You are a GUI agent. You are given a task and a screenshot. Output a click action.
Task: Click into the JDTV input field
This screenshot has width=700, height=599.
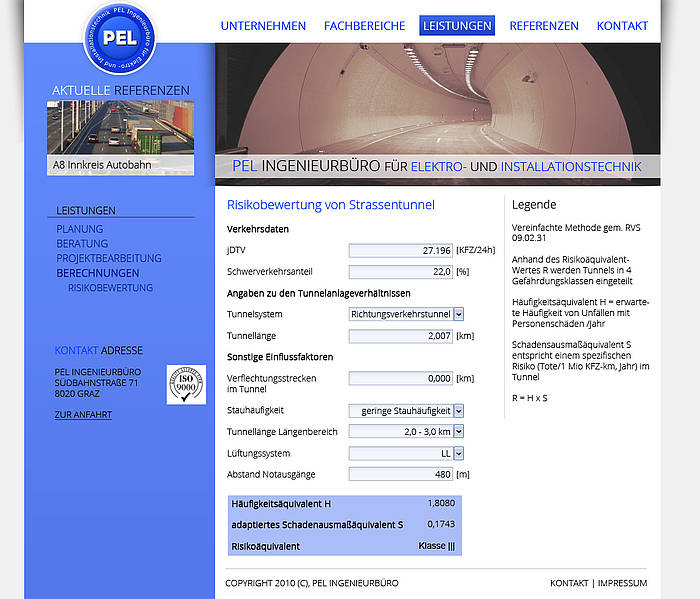(400, 250)
